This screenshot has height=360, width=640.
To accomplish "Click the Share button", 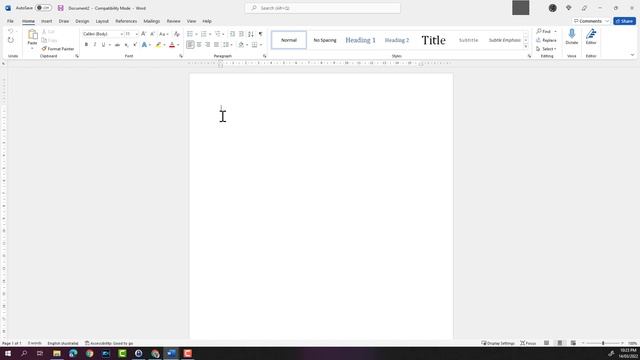I will pyautogui.click(x=624, y=21).
